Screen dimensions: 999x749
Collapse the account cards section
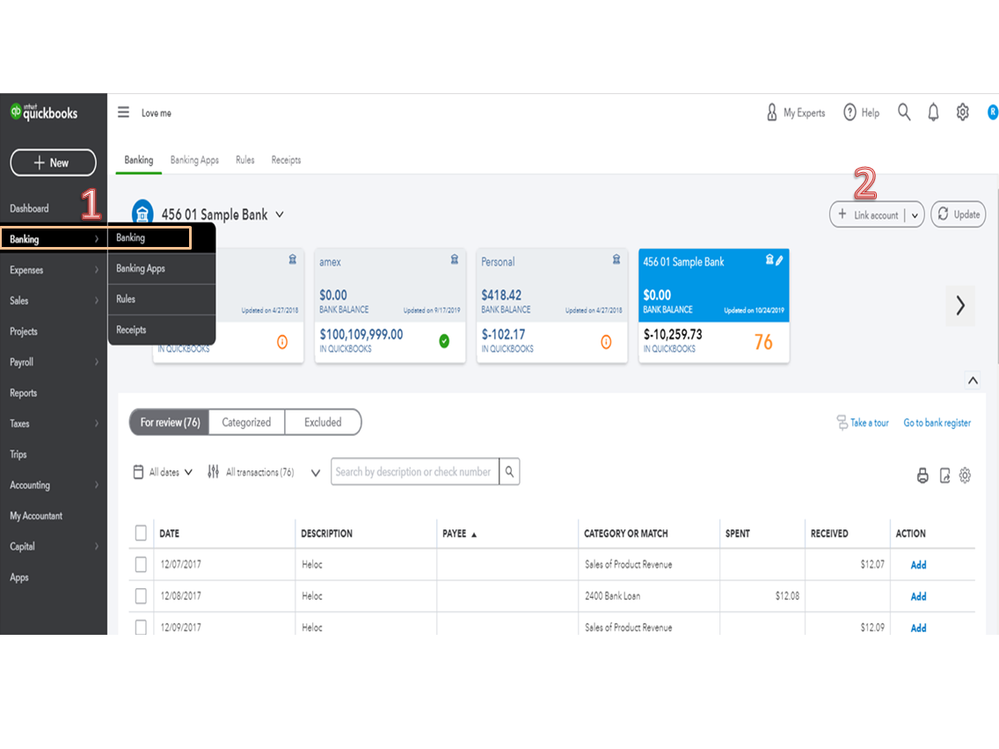coord(973,381)
